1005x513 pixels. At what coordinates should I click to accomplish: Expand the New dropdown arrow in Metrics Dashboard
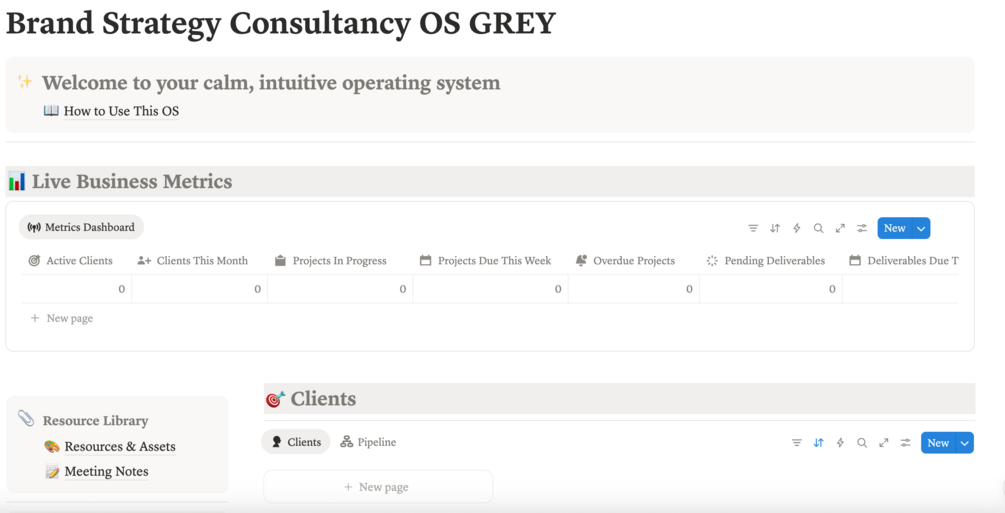coord(921,228)
